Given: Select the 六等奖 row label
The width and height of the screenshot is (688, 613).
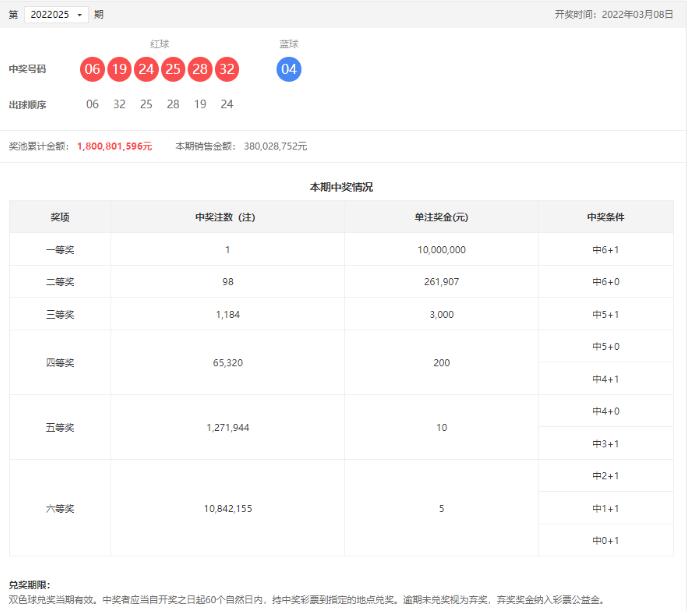Looking at the screenshot, I should point(60,509).
